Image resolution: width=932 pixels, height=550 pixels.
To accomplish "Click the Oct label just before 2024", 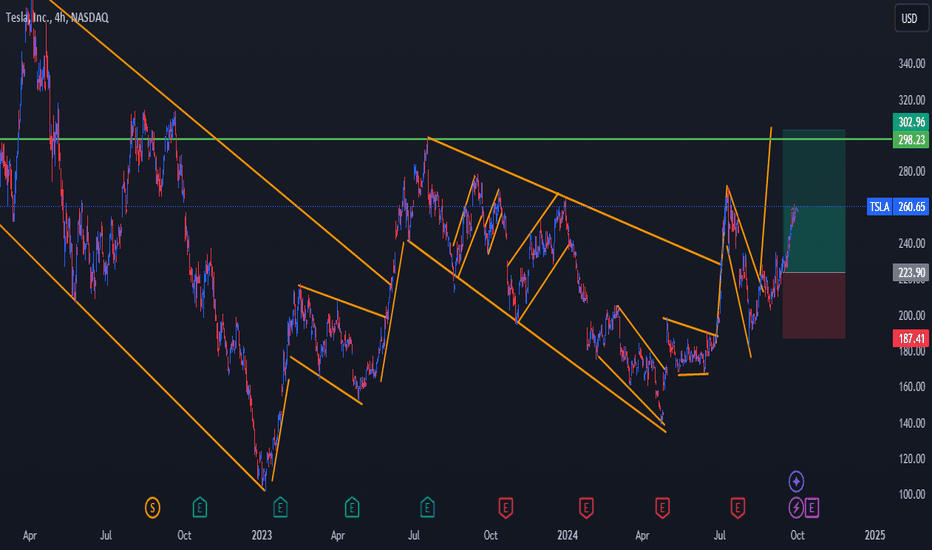I will [490, 535].
